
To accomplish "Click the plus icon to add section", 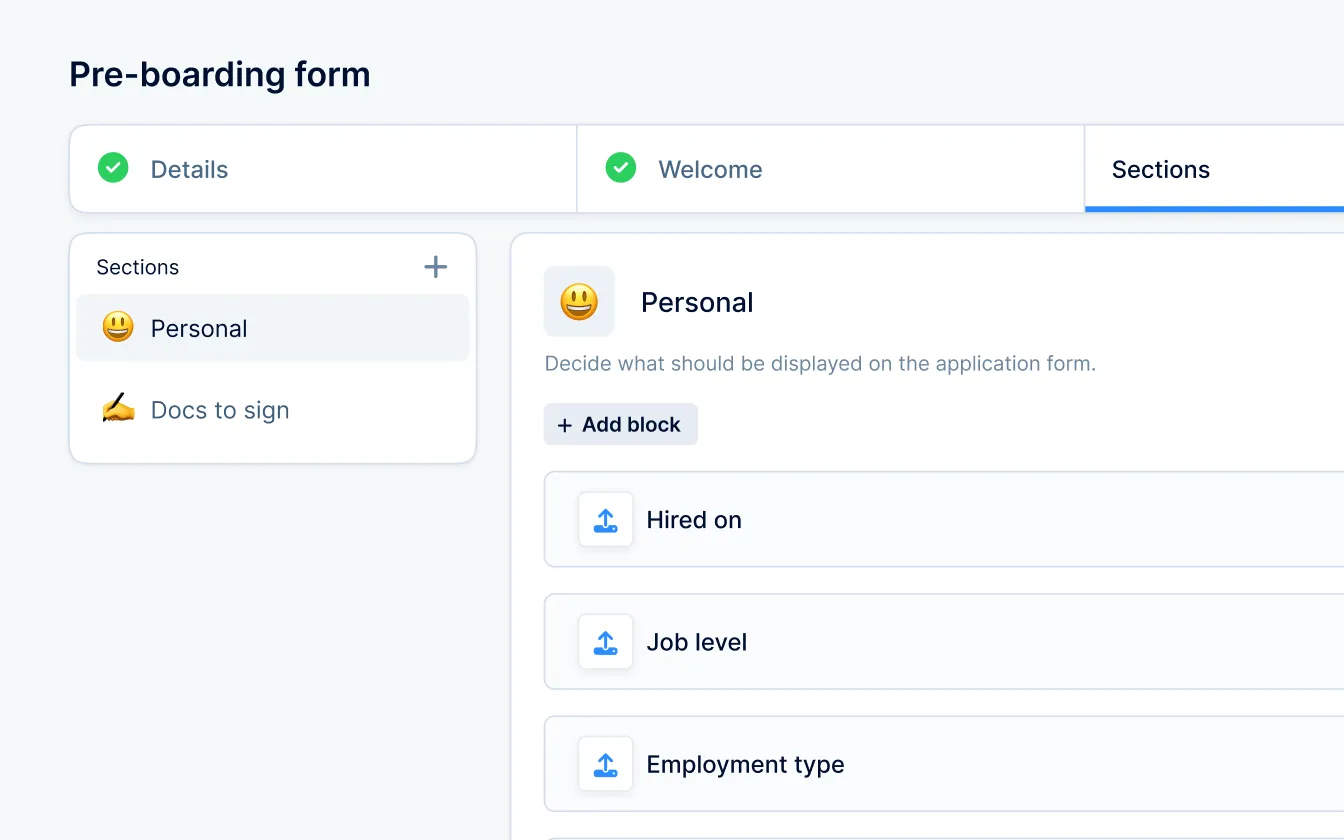I will 435,267.
